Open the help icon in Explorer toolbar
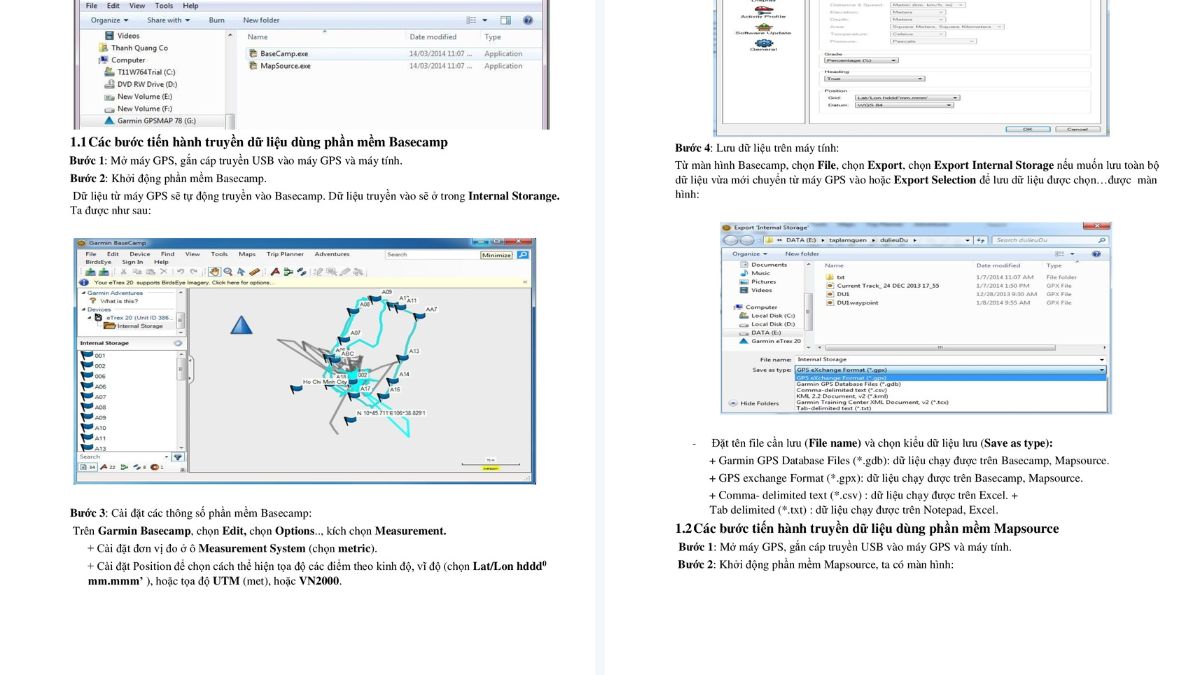 (x=528, y=20)
